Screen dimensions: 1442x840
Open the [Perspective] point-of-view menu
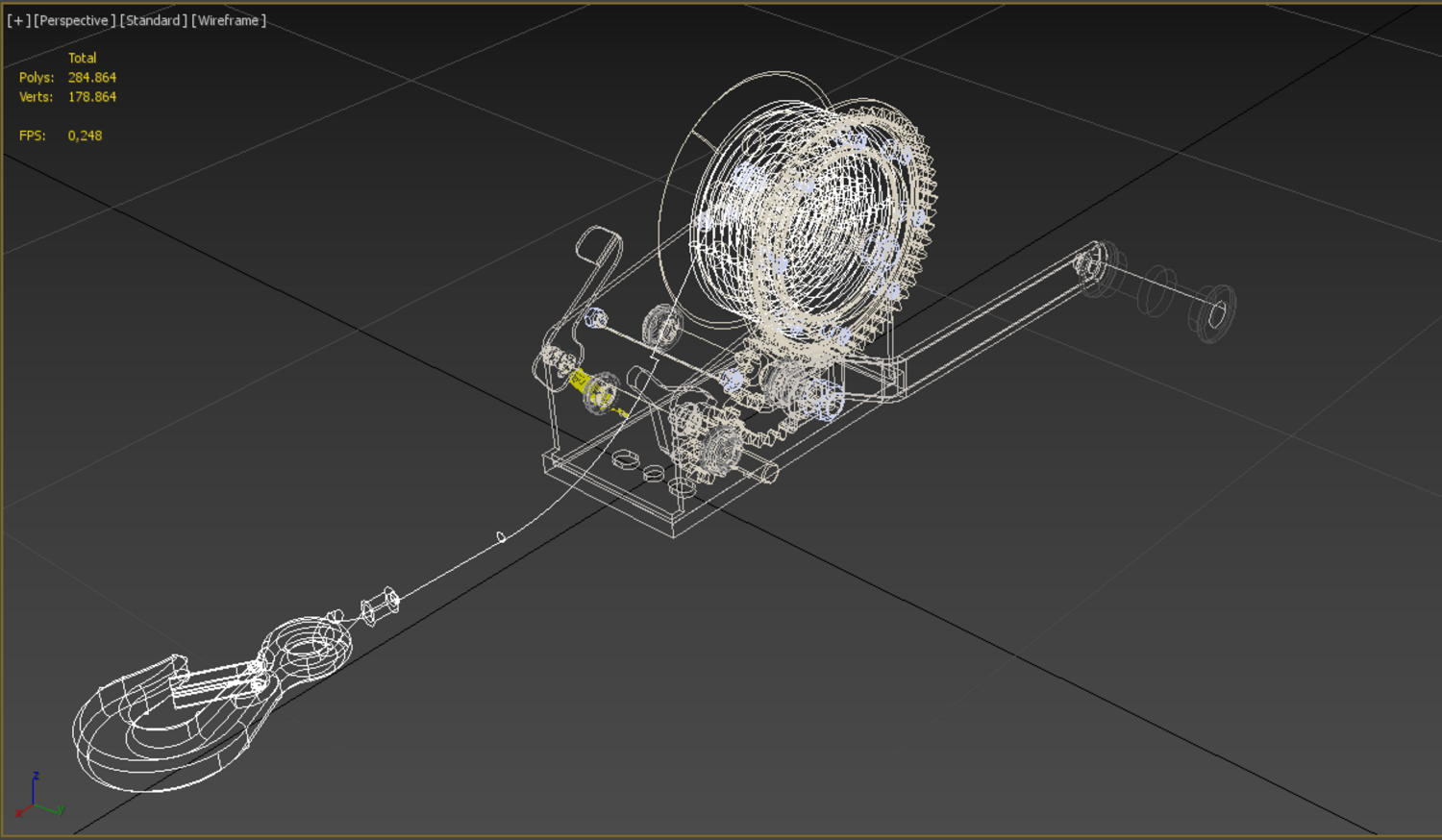74,20
